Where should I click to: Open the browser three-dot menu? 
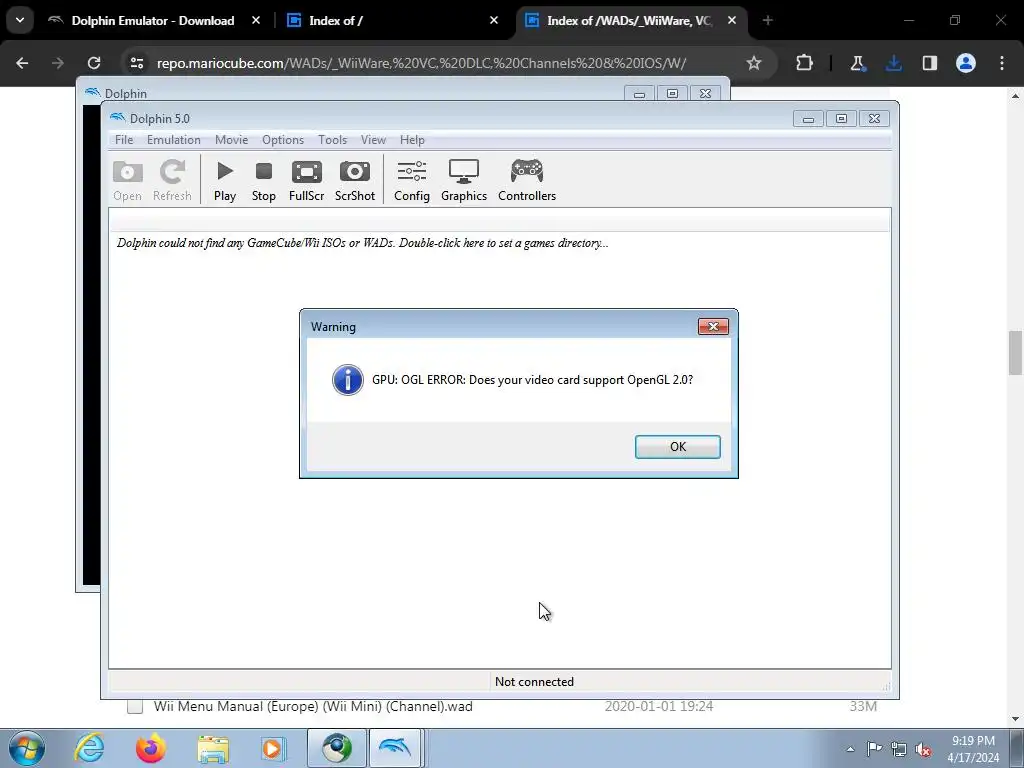(x=1002, y=63)
